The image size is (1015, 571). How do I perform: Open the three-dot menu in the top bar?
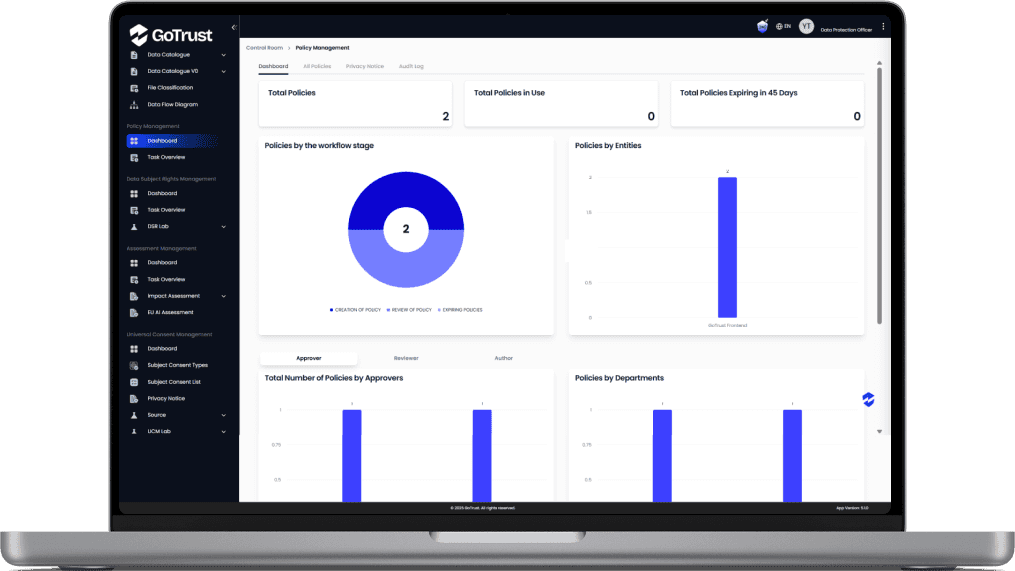[x=883, y=27]
